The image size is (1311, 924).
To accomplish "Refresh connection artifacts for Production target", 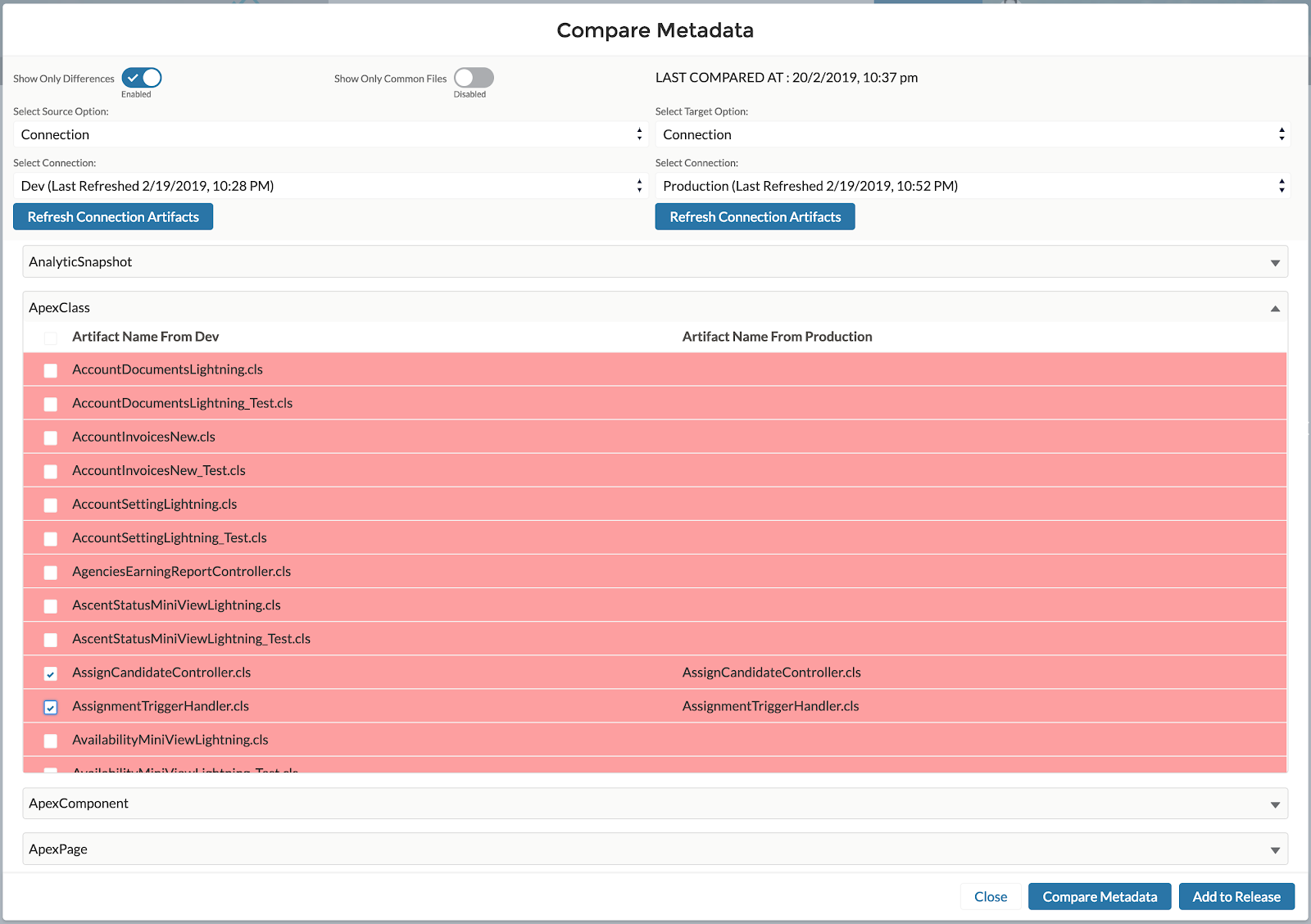I will pyautogui.click(x=755, y=217).
